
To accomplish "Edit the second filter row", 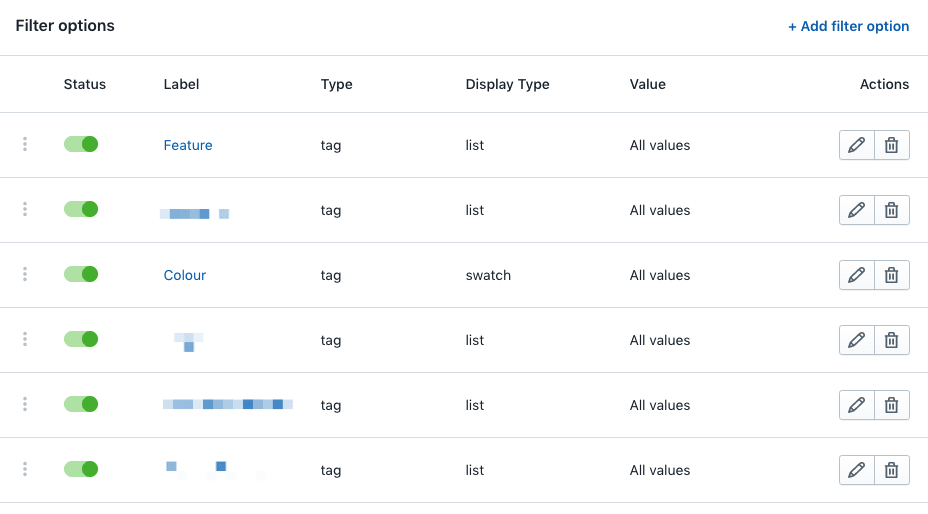I will tap(856, 210).
